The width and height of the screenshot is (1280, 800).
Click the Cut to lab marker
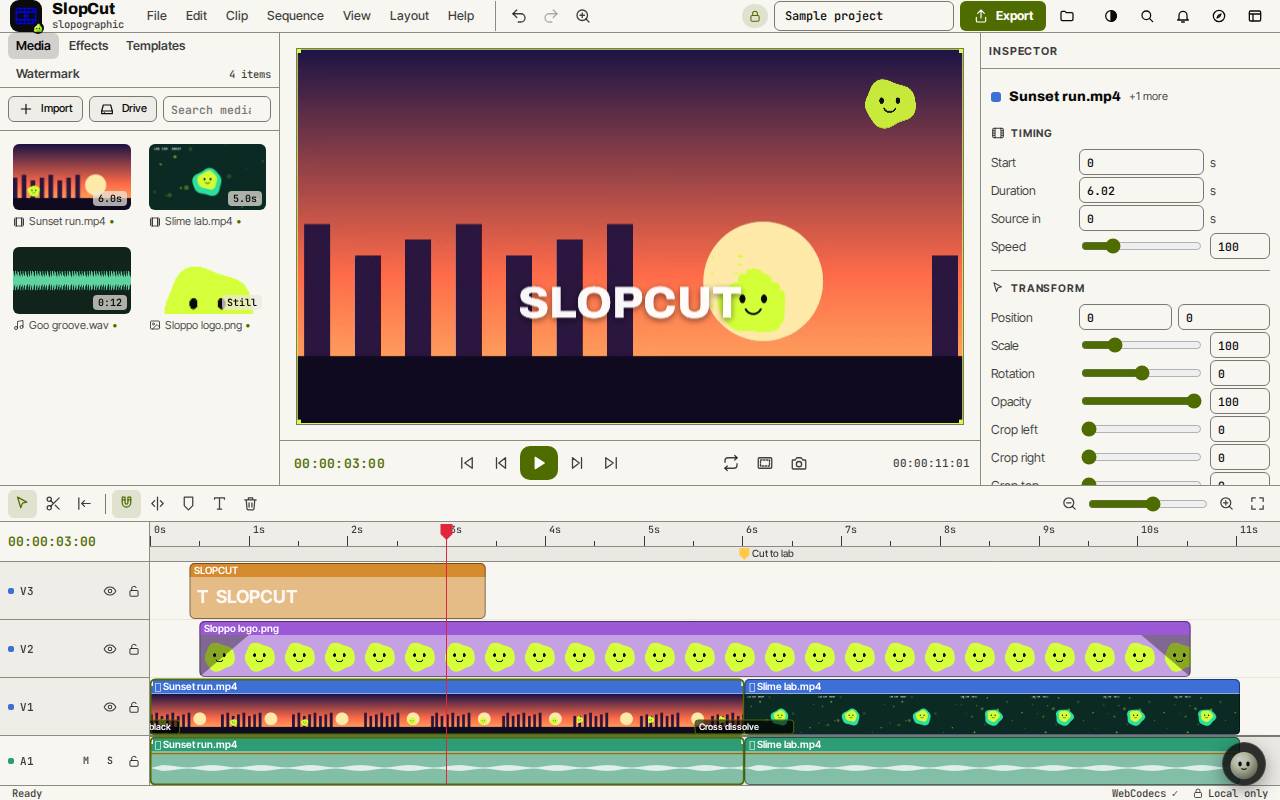click(x=766, y=553)
